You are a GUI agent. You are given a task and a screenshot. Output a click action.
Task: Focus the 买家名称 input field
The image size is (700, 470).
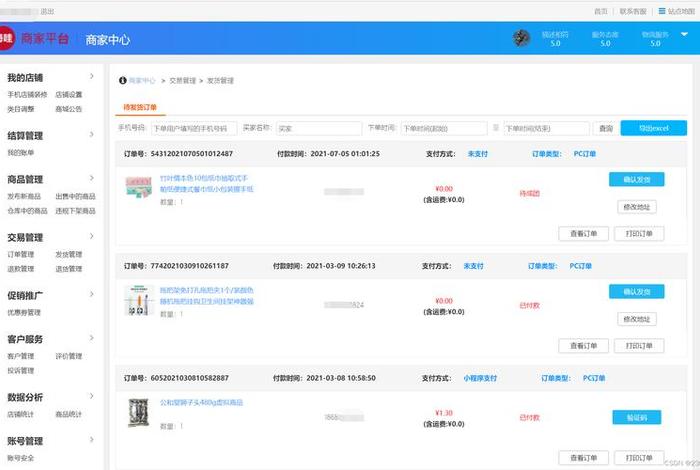319,129
